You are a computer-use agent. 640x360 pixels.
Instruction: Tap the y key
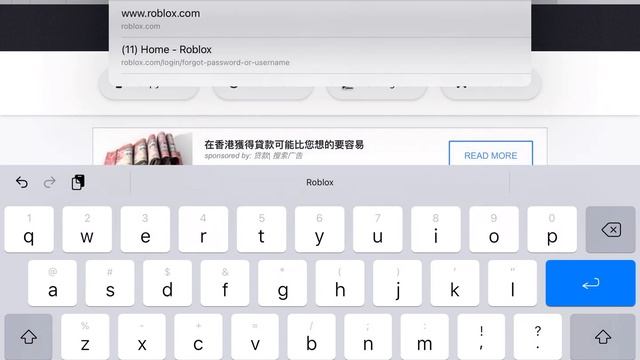320,229
